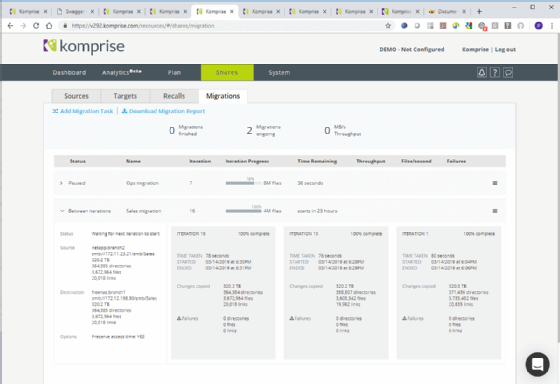
Task: Click the purple profile avatar icon
Action: [x=538, y=26]
